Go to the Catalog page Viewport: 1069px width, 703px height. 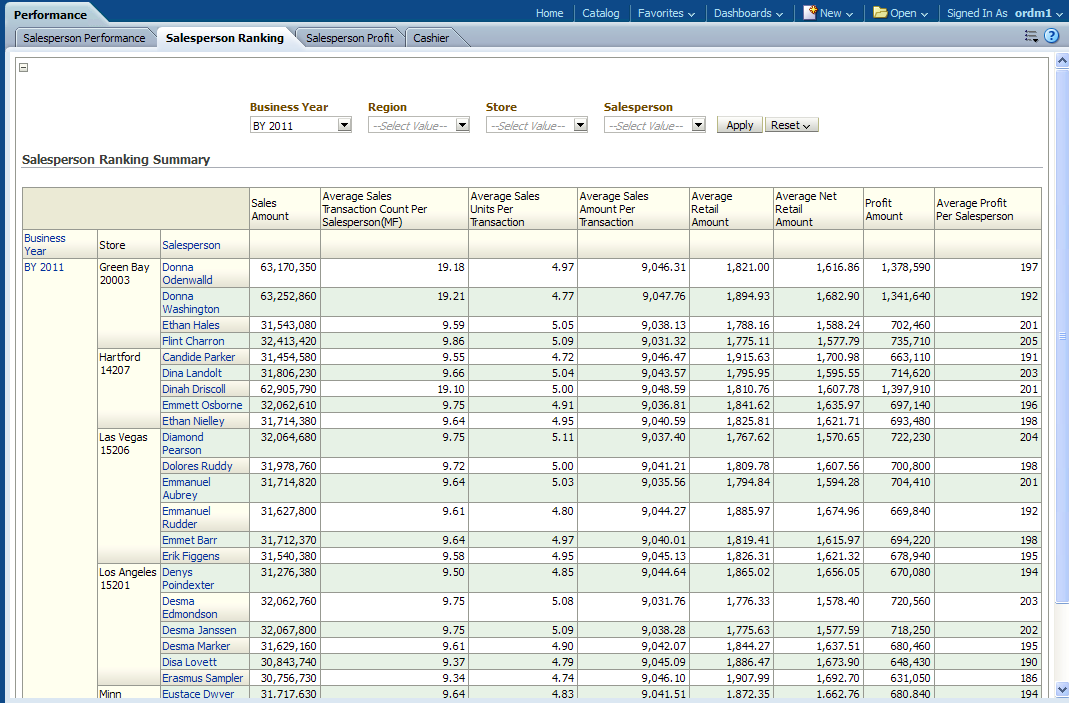(x=600, y=13)
